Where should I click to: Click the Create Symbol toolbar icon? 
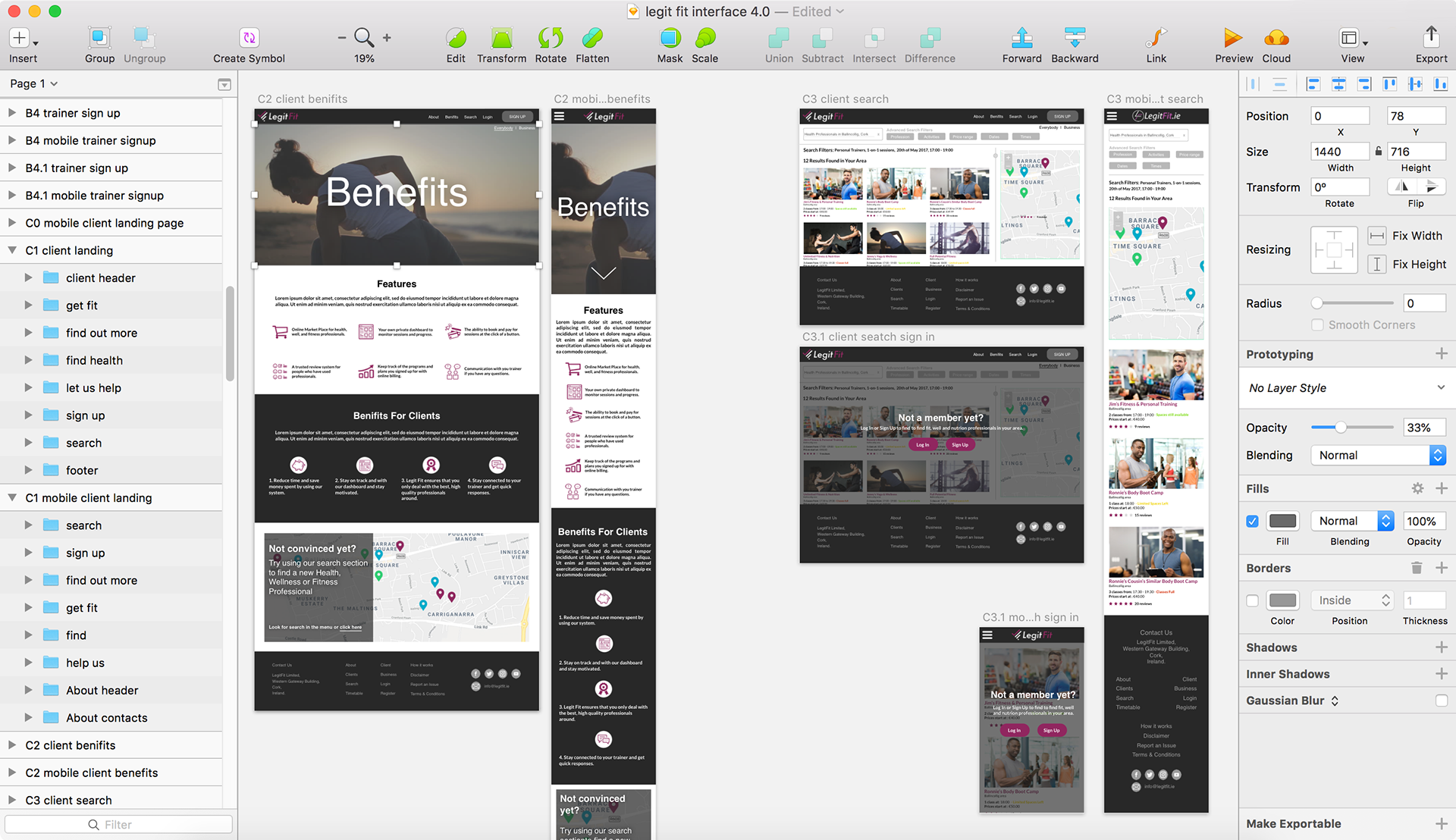click(x=249, y=38)
